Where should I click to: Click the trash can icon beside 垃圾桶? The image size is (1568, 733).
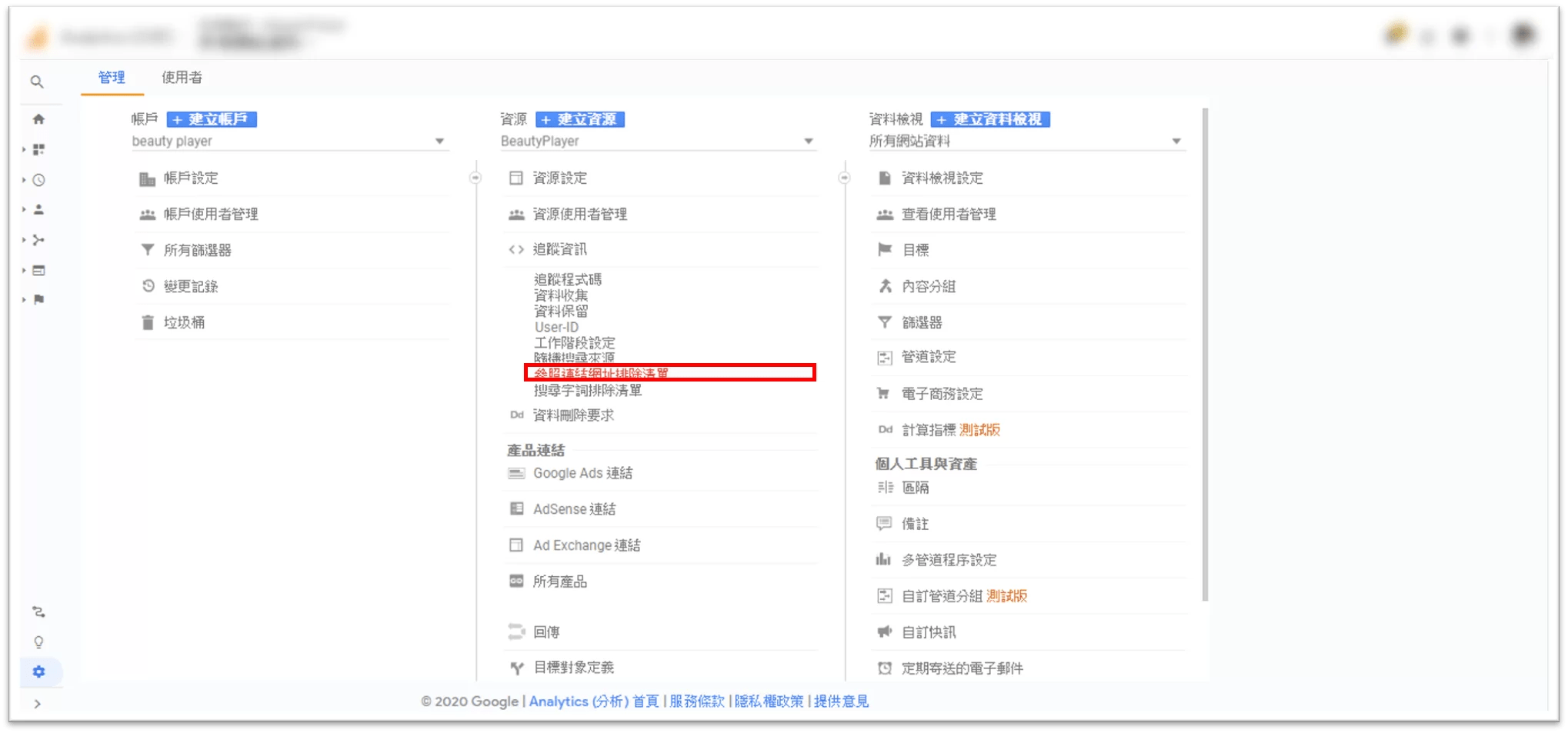[147, 322]
